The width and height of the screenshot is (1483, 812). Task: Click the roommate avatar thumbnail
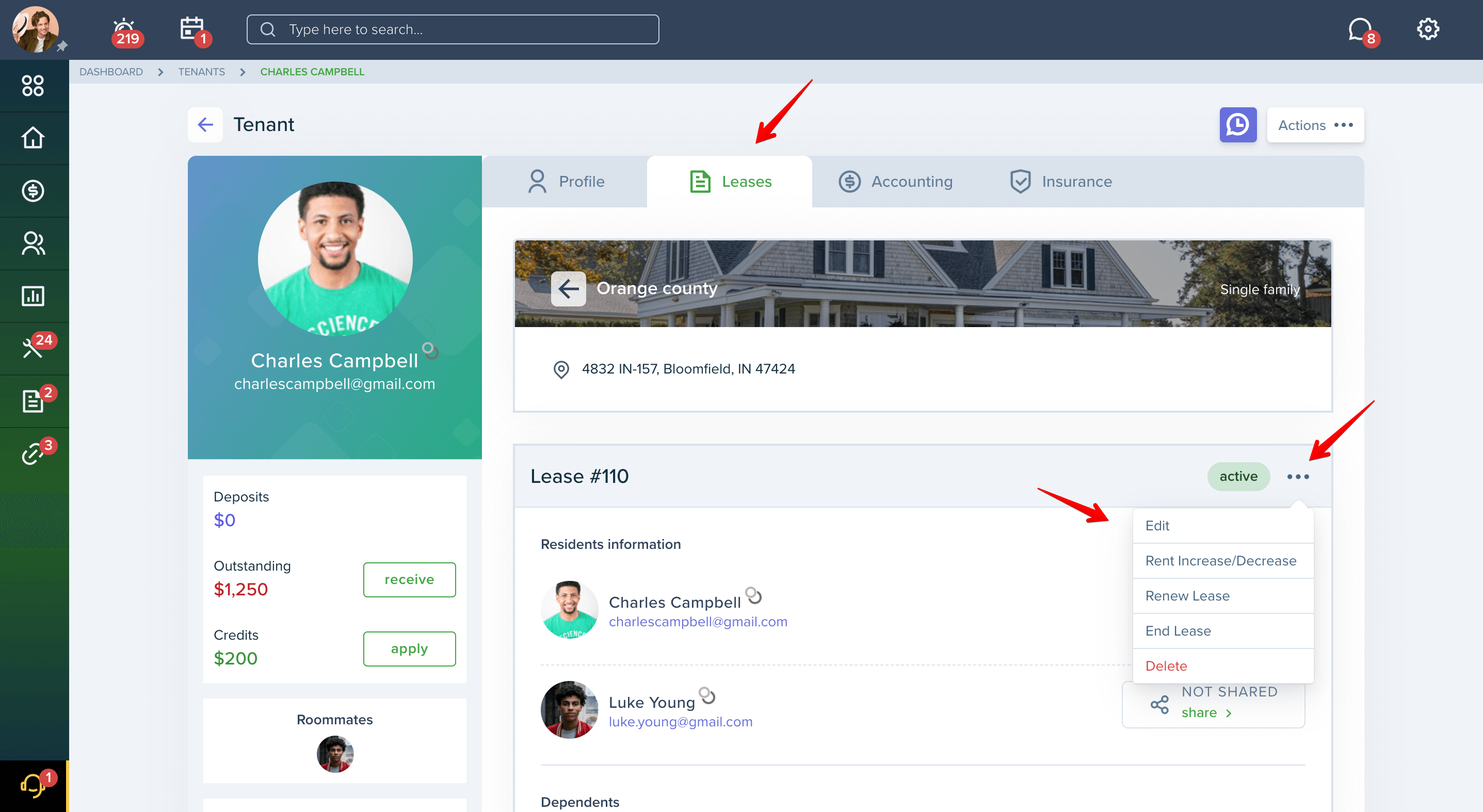pos(334,754)
